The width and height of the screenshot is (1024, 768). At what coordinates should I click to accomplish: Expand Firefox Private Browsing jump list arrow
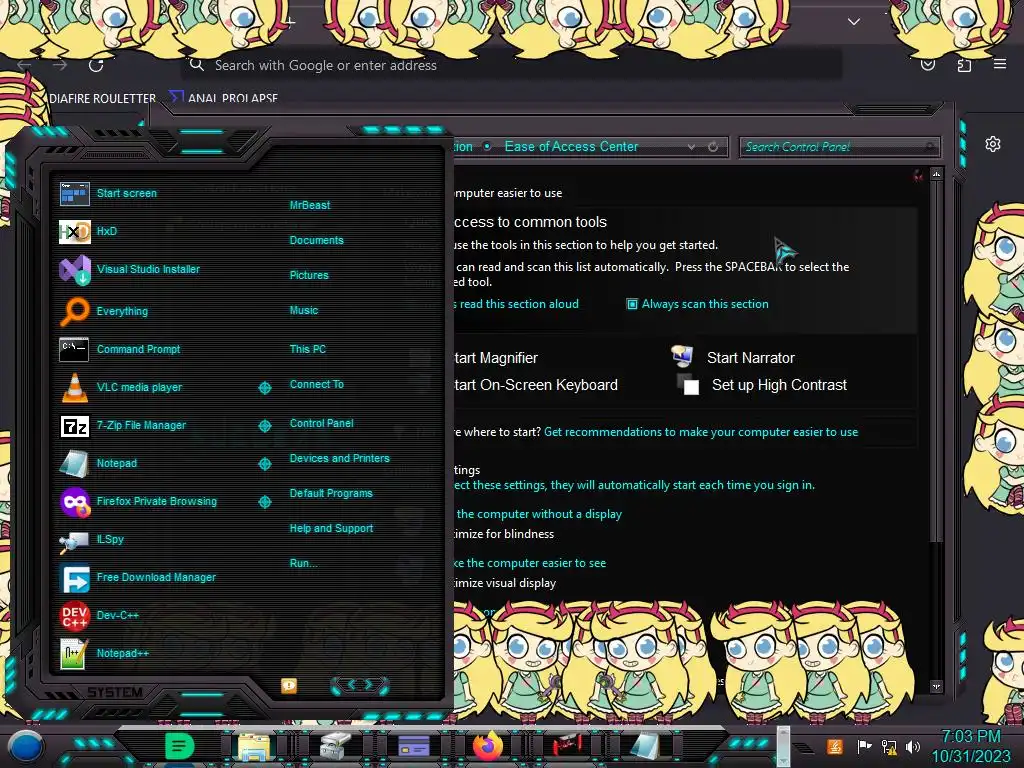(x=264, y=502)
